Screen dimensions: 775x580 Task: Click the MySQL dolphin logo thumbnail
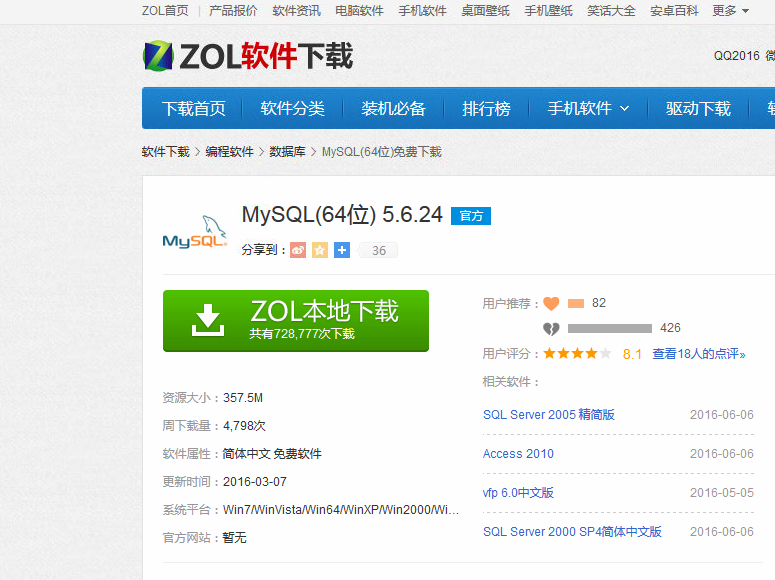point(195,232)
